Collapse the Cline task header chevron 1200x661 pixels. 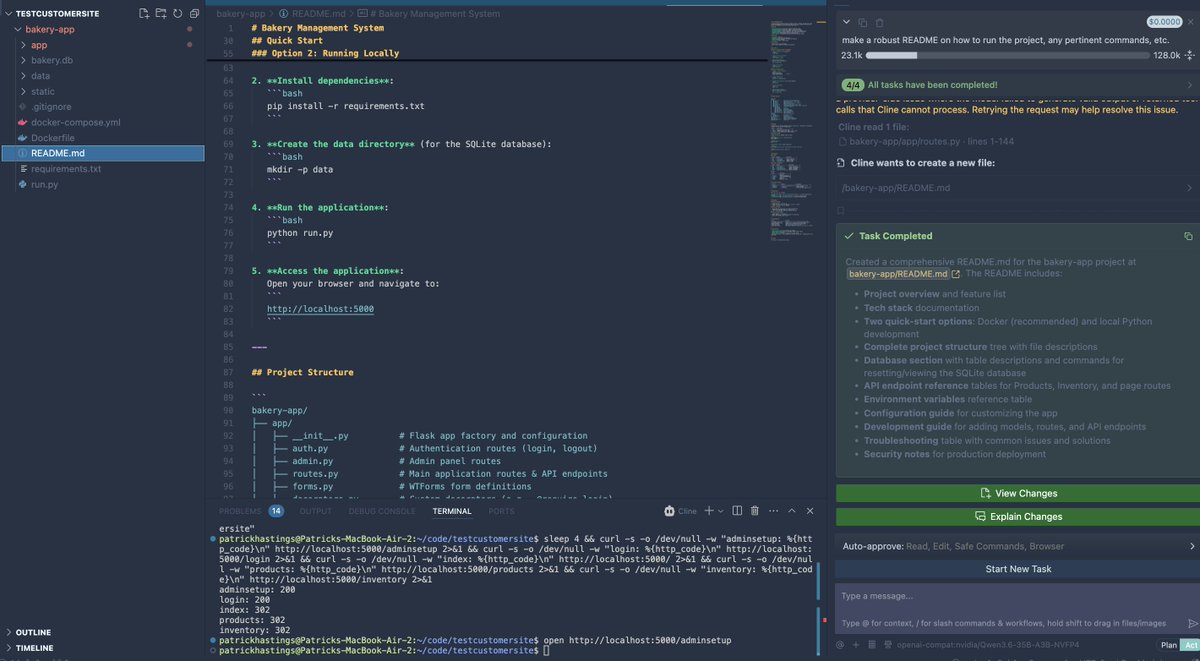[x=847, y=22]
